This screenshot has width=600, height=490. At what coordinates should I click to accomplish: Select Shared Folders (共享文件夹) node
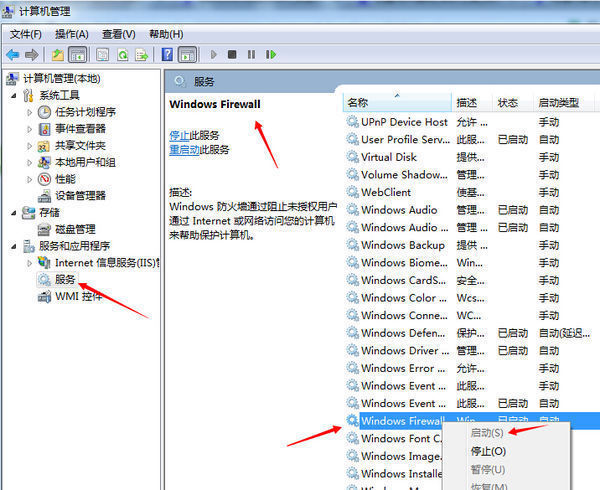pos(72,146)
